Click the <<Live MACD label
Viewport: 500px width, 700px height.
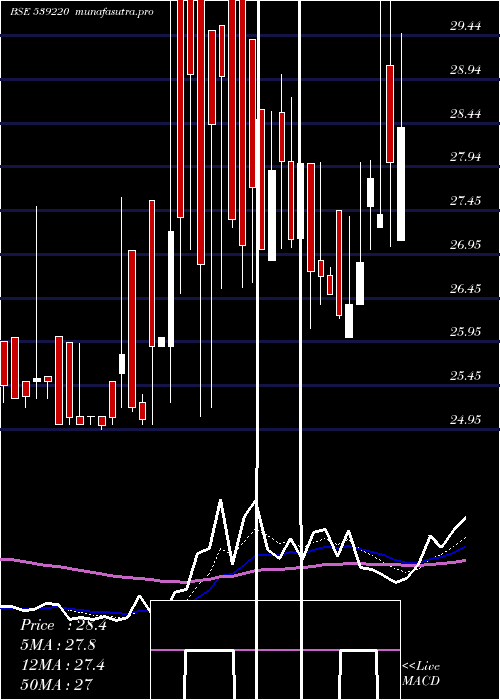[x=421, y=674]
